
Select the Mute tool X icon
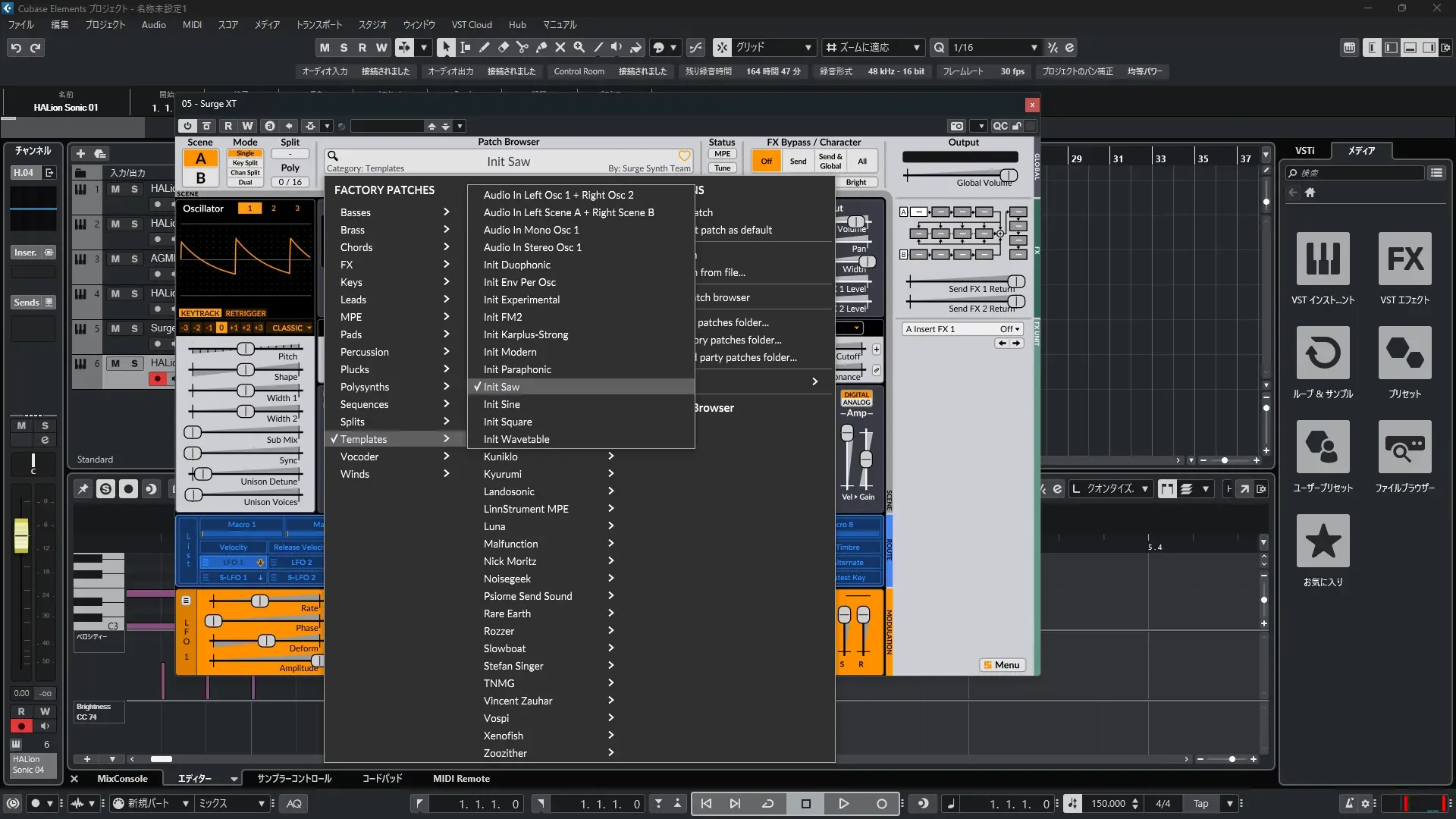coord(560,48)
